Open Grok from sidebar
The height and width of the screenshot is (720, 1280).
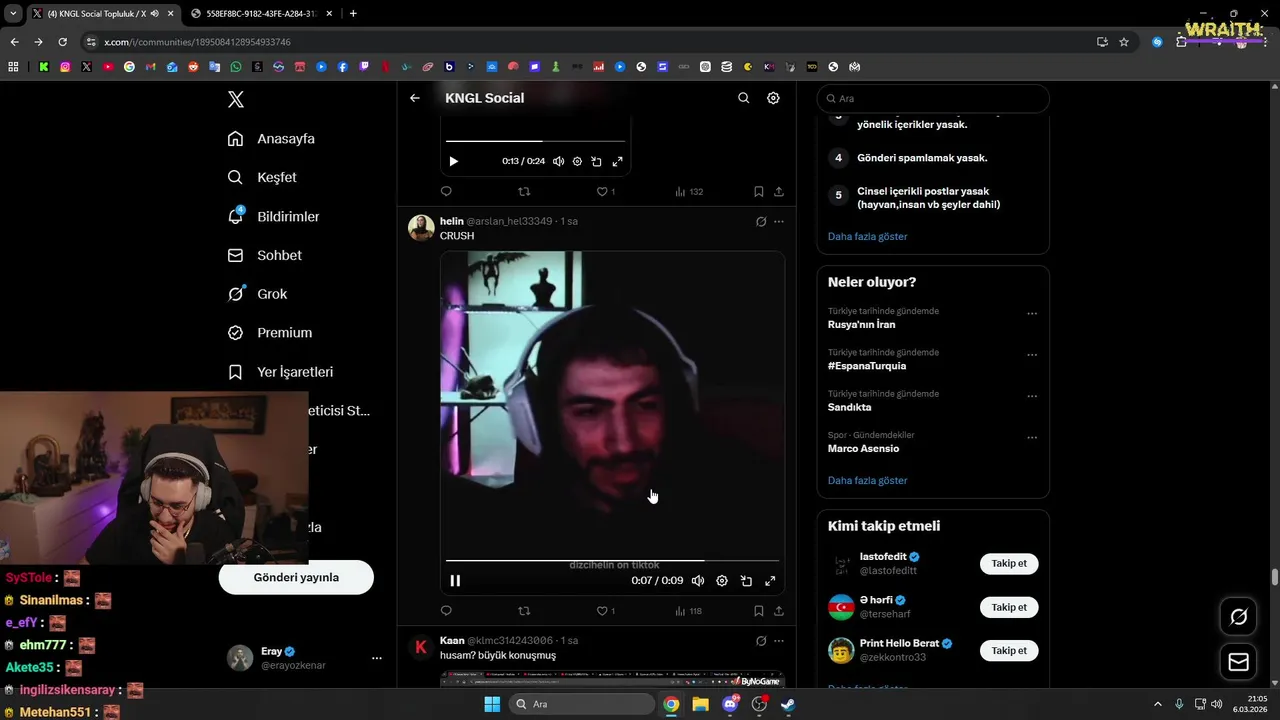coord(257,294)
